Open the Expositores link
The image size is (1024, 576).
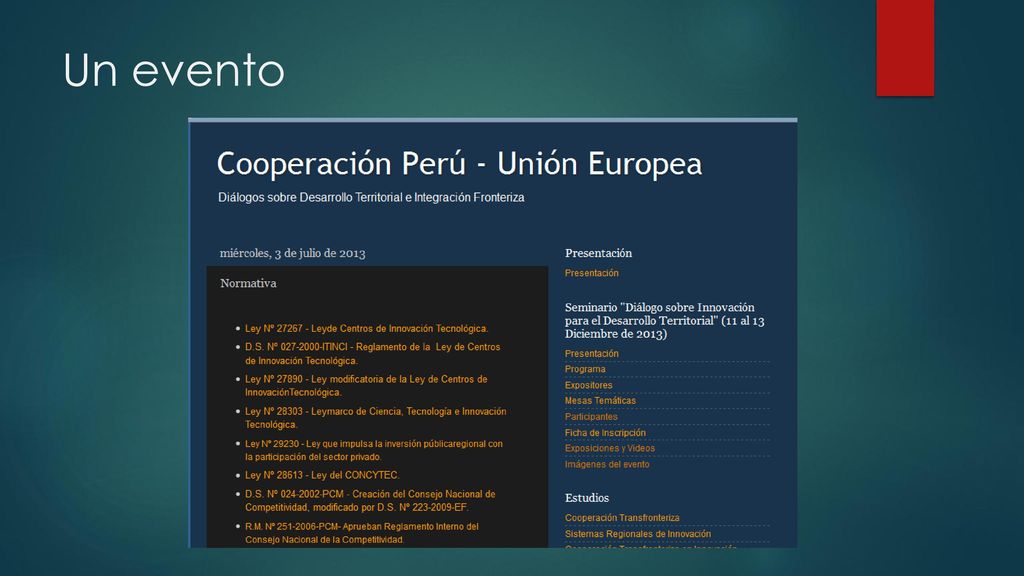click(588, 385)
